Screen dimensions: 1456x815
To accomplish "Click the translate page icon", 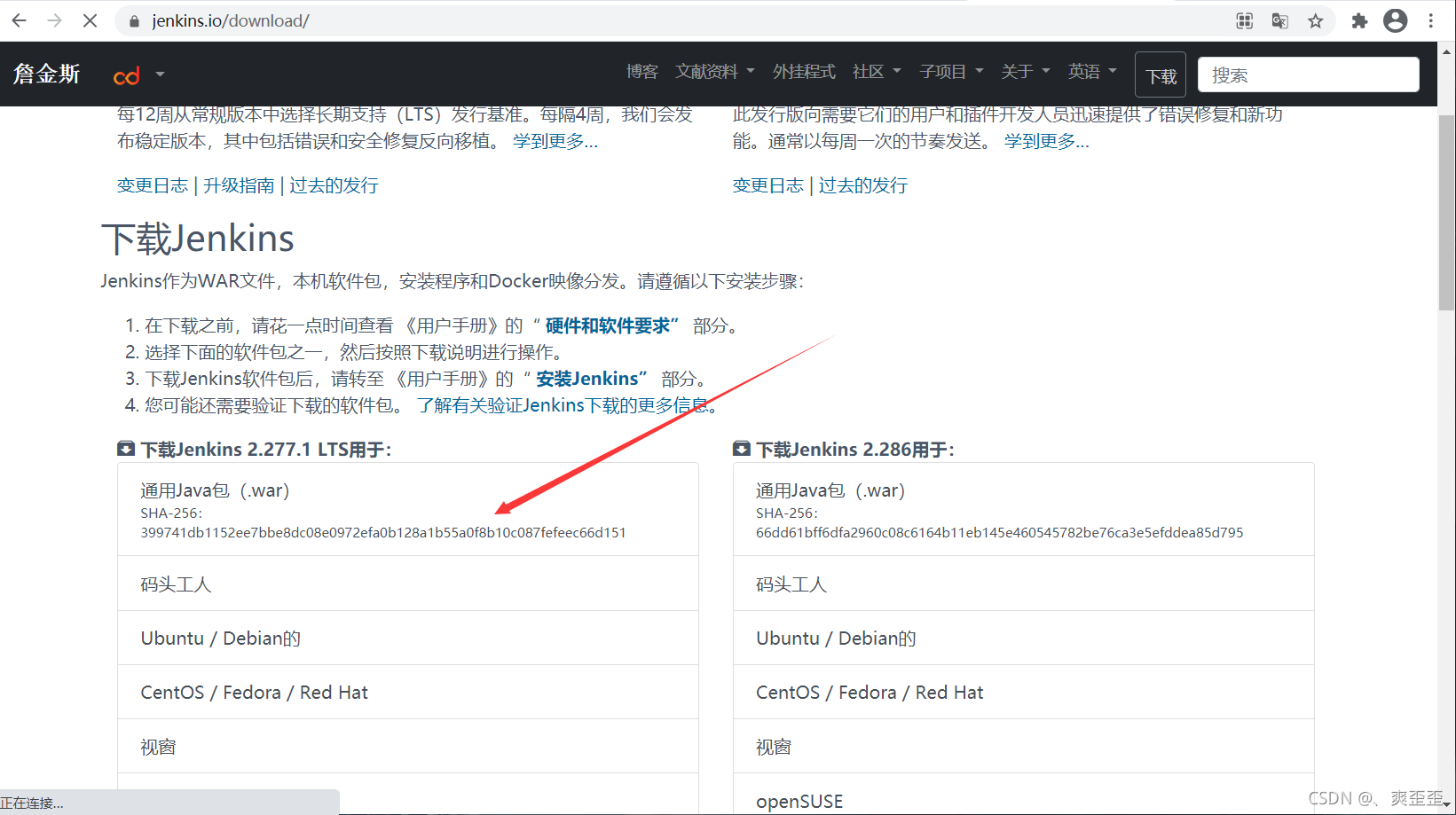I will click(x=1279, y=20).
